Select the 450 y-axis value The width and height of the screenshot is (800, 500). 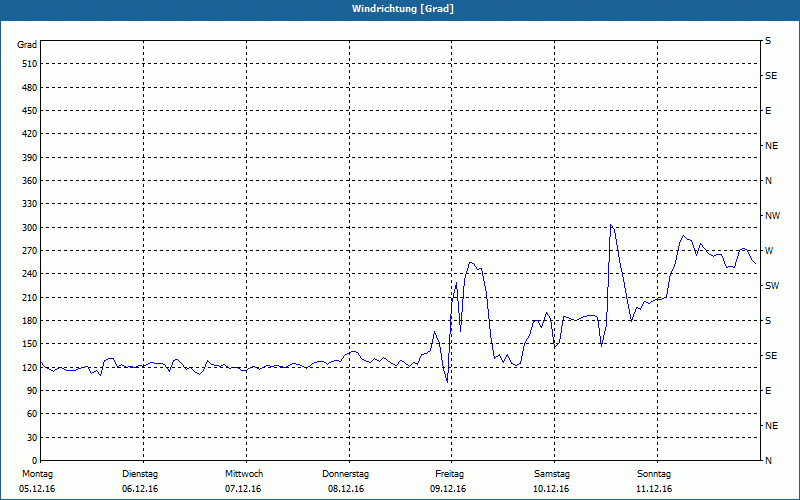coord(30,111)
